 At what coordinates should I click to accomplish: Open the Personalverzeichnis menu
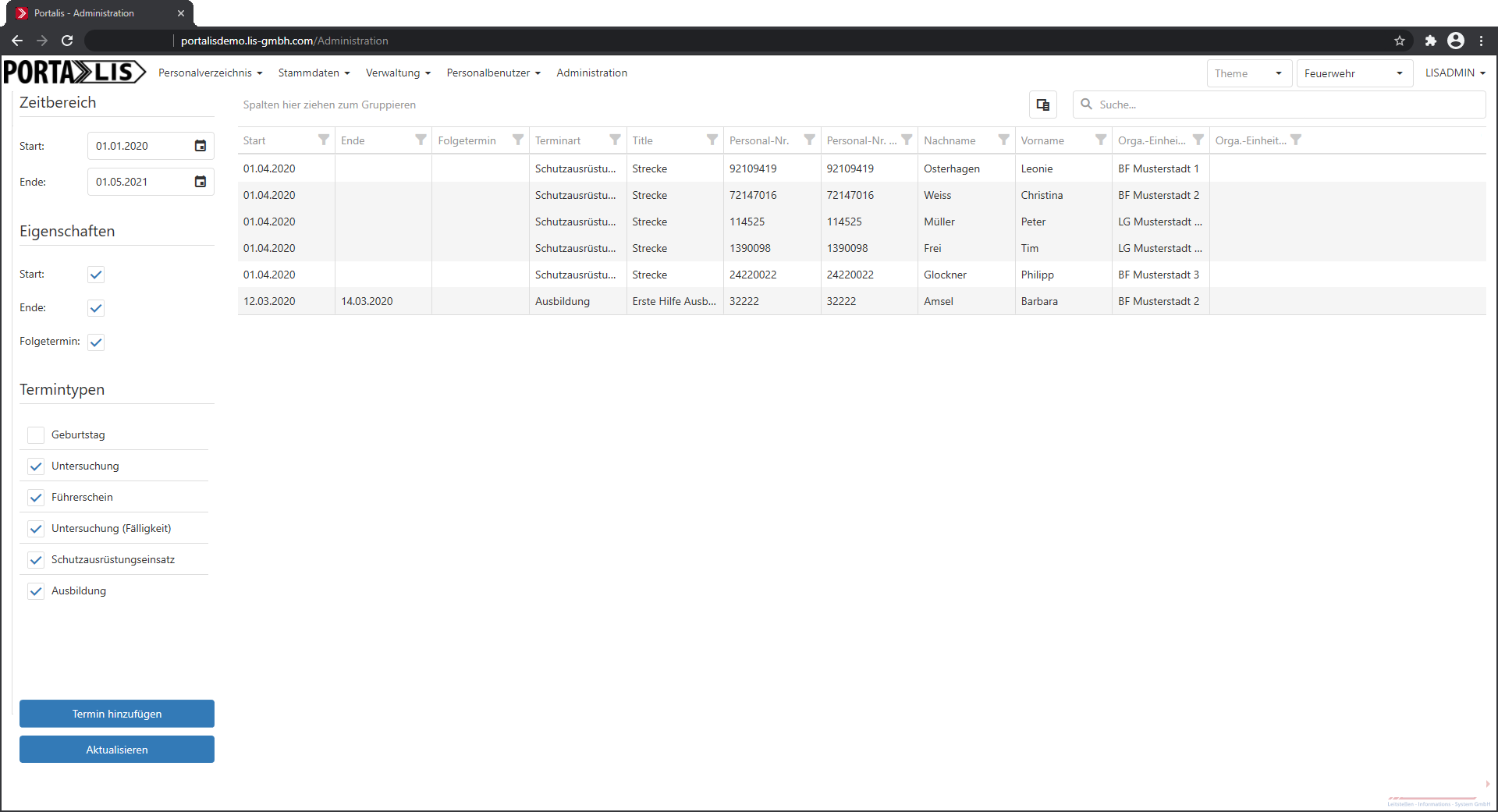pos(210,73)
